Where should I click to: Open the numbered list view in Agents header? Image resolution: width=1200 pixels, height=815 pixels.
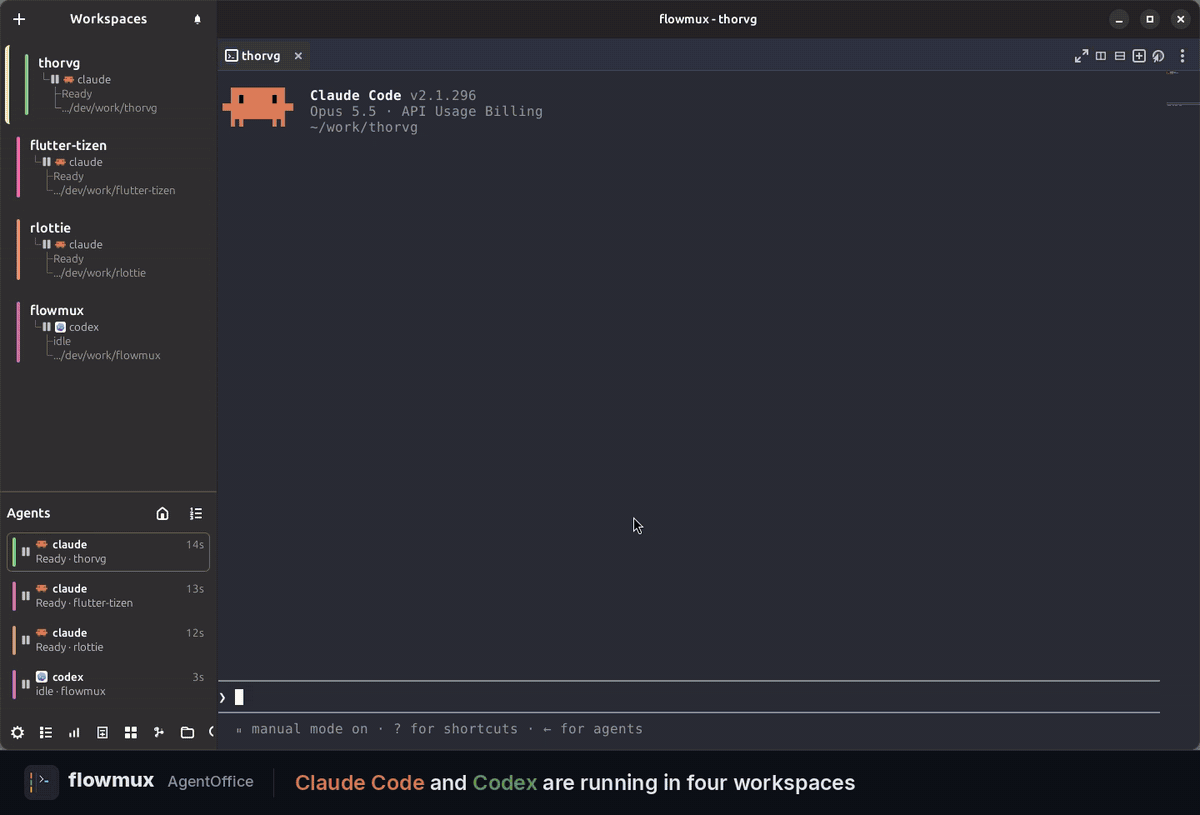click(196, 513)
